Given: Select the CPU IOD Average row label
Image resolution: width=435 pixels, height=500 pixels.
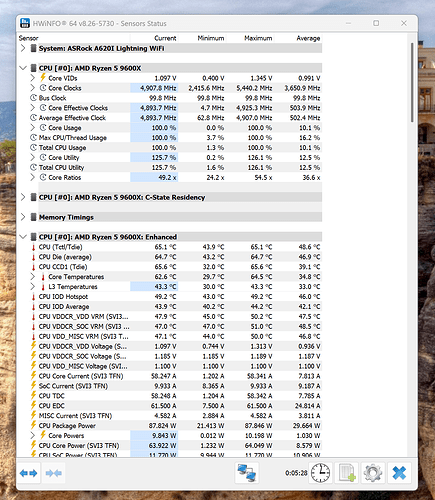Looking at the screenshot, I should 64,307.
